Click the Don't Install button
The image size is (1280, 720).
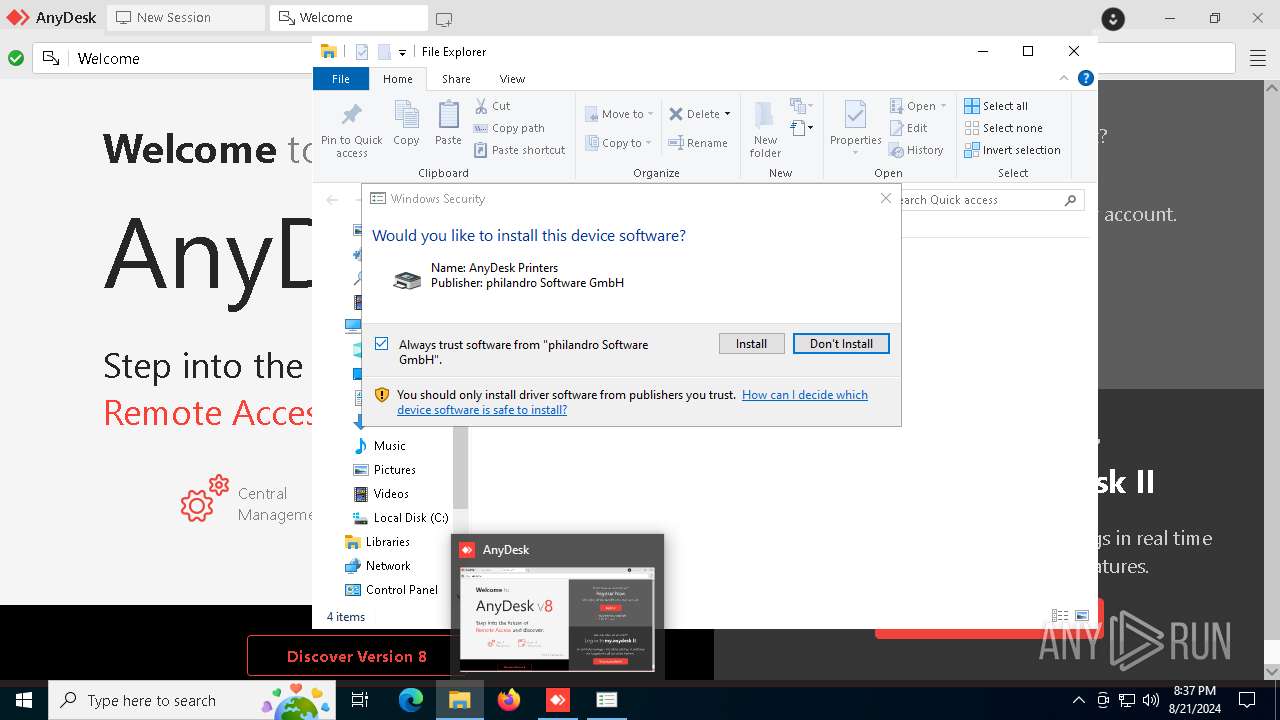[x=841, y=343]
